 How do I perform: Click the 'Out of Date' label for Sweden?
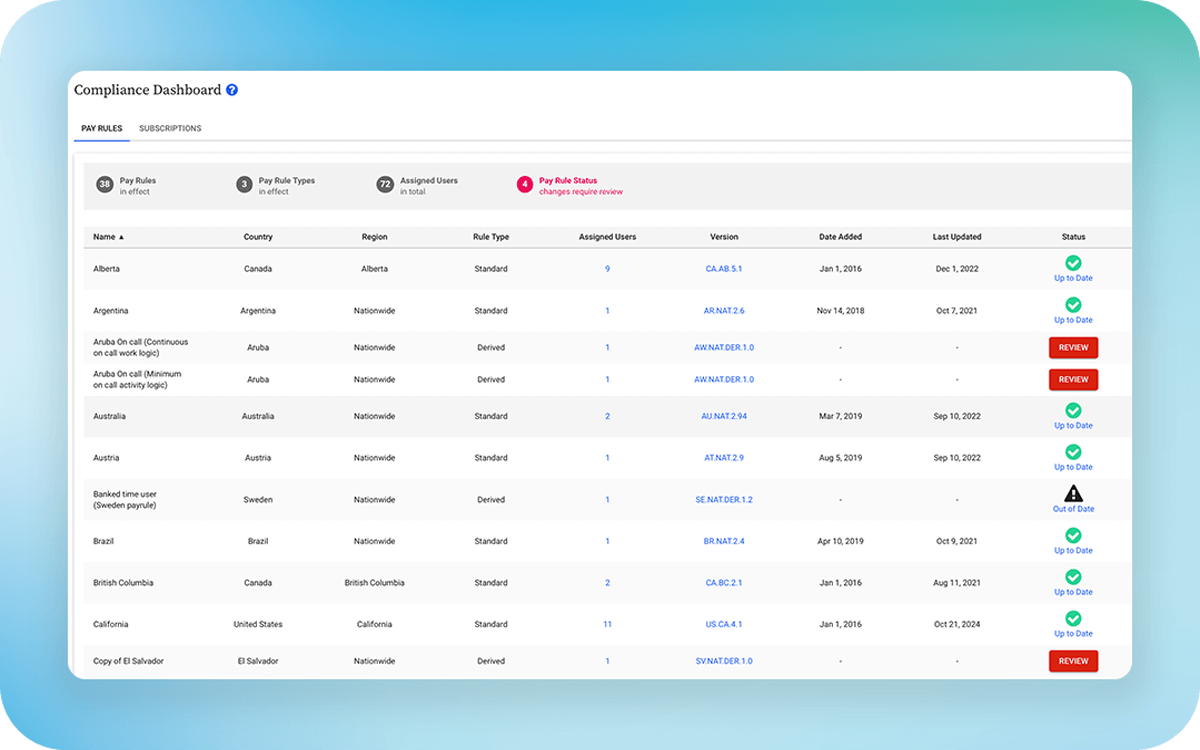click(1073, 509)
